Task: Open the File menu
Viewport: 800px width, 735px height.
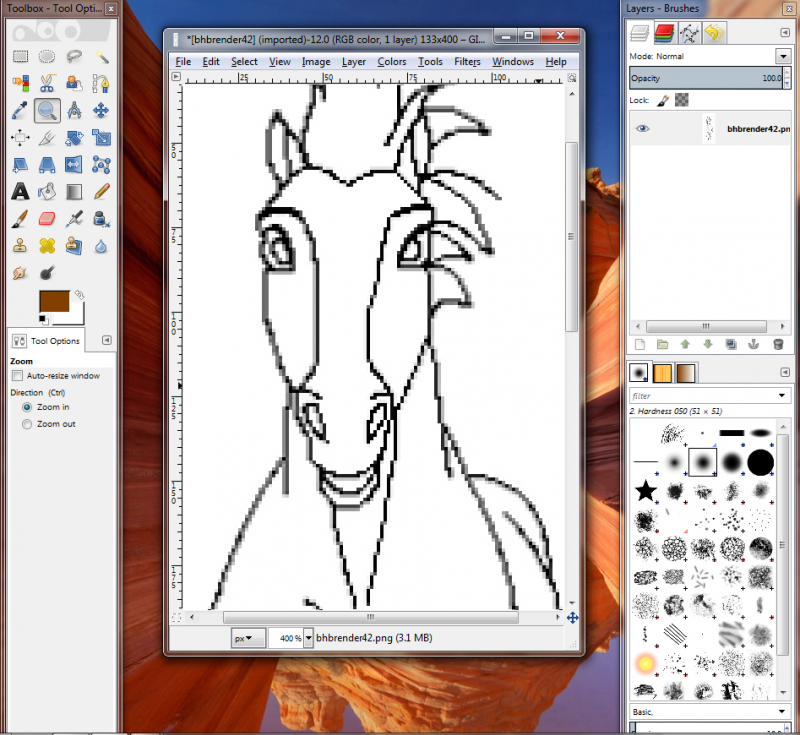Action: [183, 62]
